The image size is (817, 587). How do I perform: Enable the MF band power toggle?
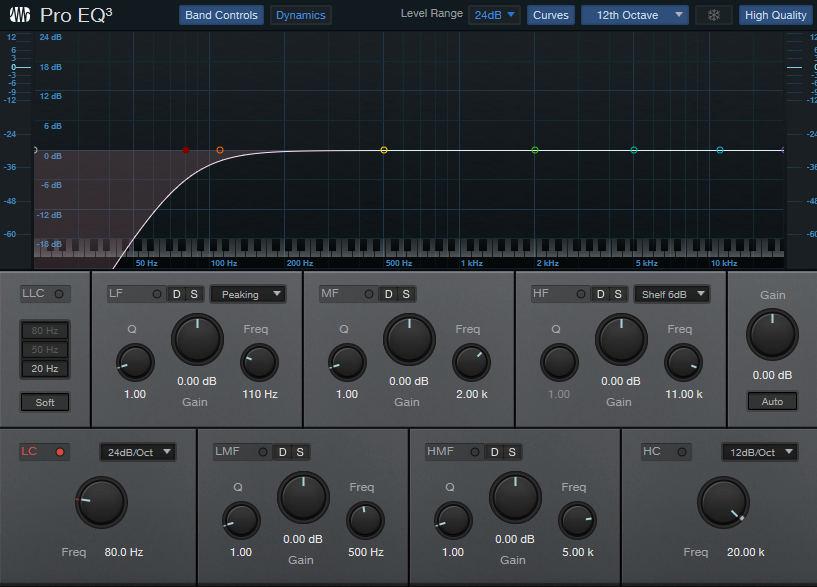pyautogui.click(x=368, y=294)
